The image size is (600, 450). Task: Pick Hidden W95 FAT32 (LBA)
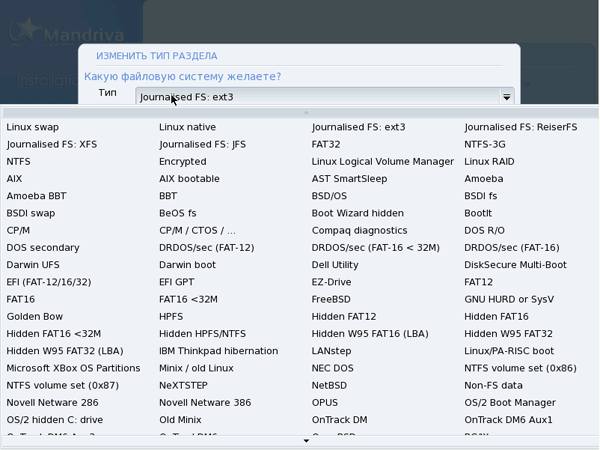pyautogui.click(x=65, y=351)
